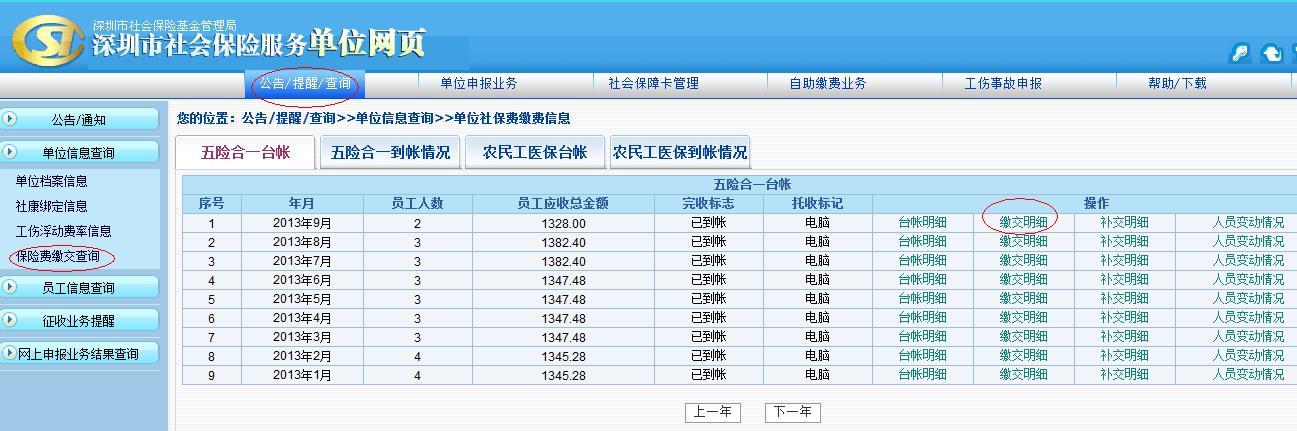Expand the 员工信息查询 sidebar section

[79, 288]
